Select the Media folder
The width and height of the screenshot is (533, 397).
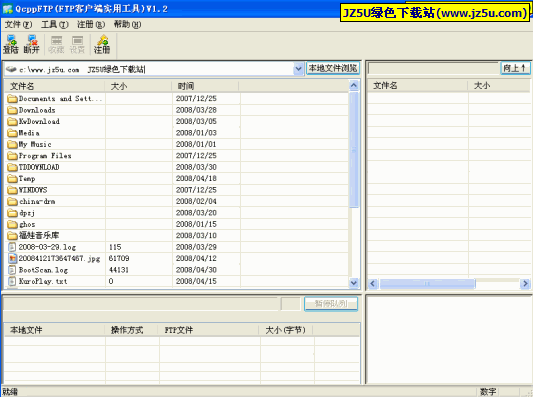click(x=23, y=133)
